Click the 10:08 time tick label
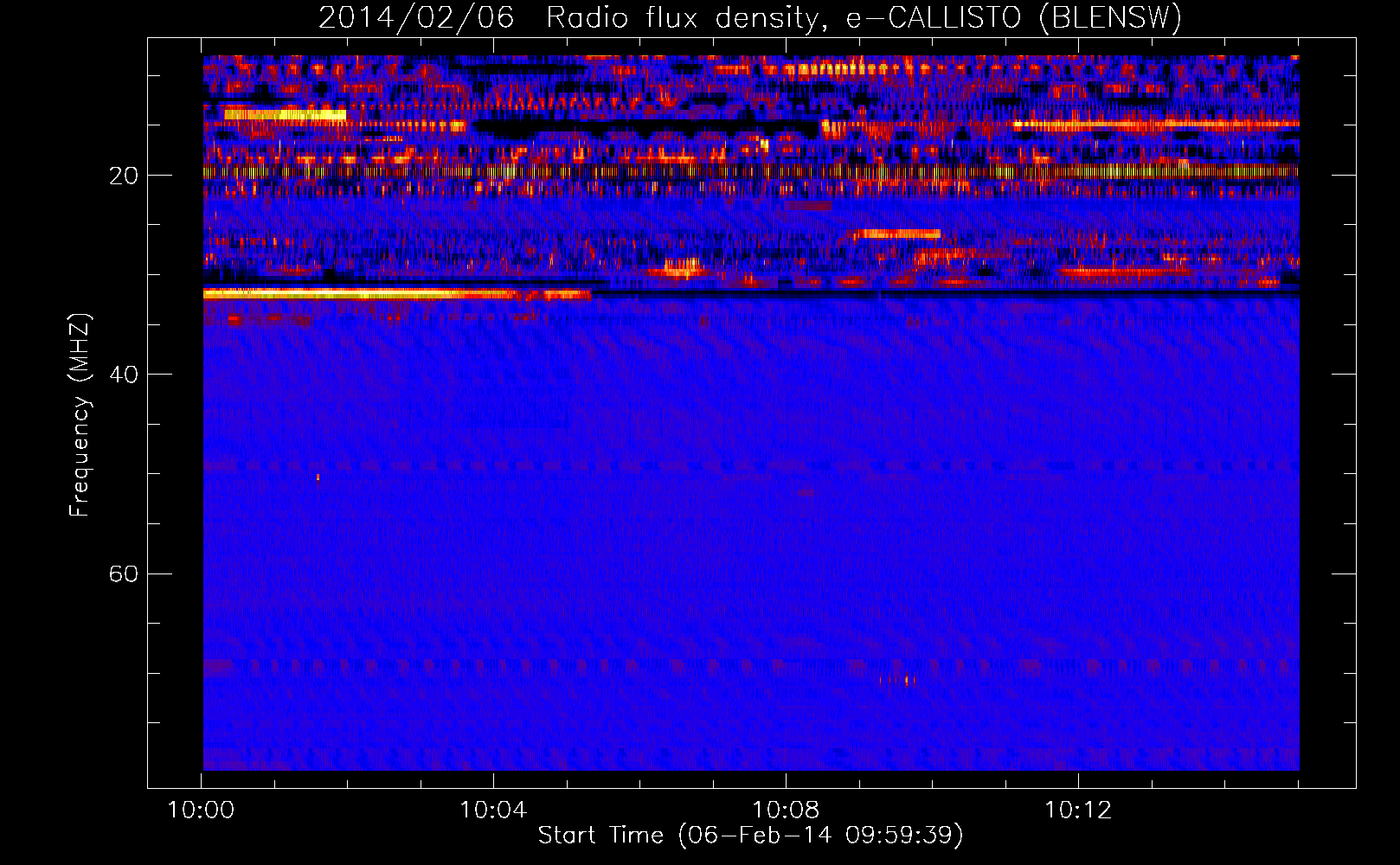The height and width of the screenshot is (865, 1400). point(786,810)
